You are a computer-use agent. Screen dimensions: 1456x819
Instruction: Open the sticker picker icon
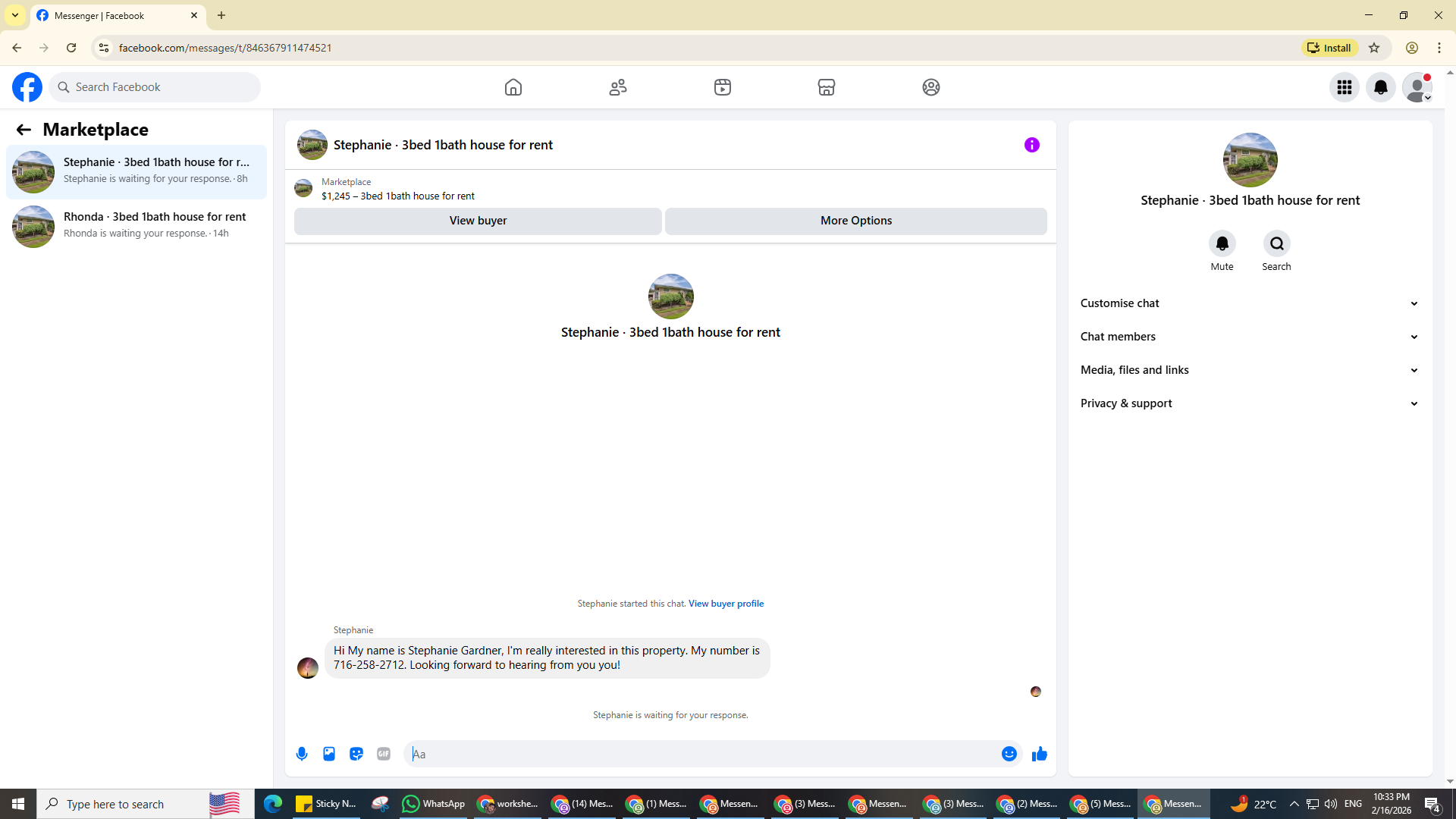click(x=356, y=754)
